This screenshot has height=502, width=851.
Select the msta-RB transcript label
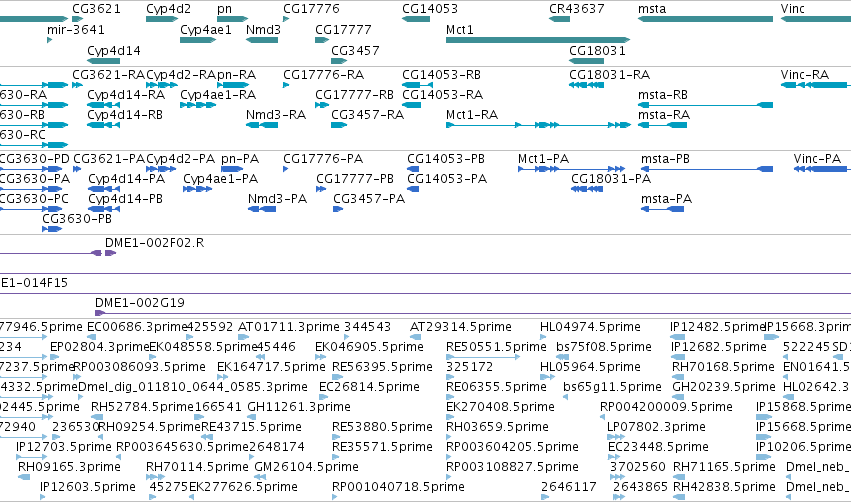pyautogui.click(x=663, y=94)
